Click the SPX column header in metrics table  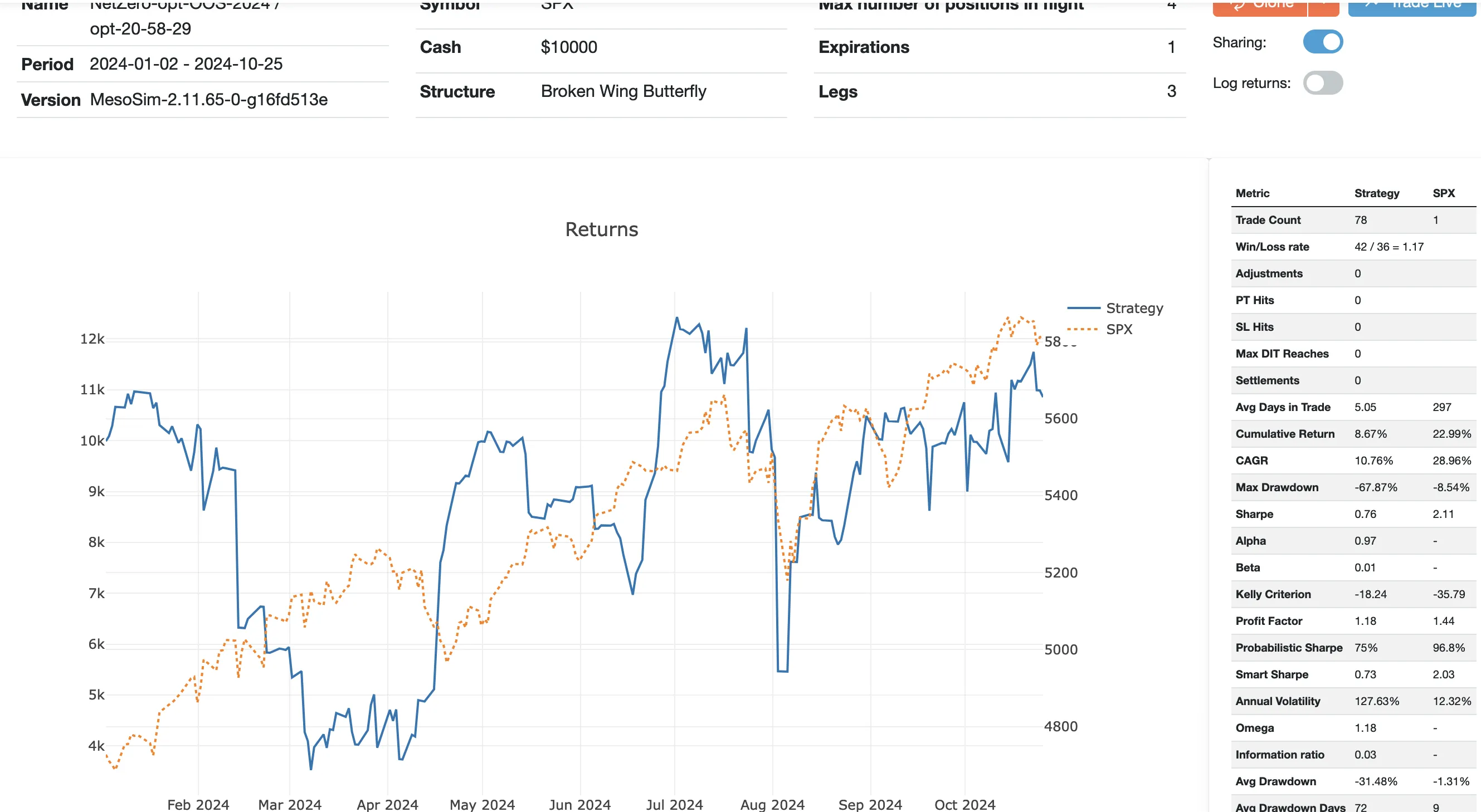pos(1443,193)
